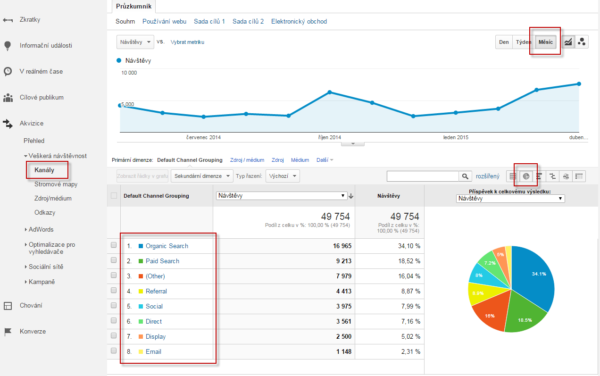Switch to the Průzkumník tab
Screen dimensions: 600x376
click(134, 7)
